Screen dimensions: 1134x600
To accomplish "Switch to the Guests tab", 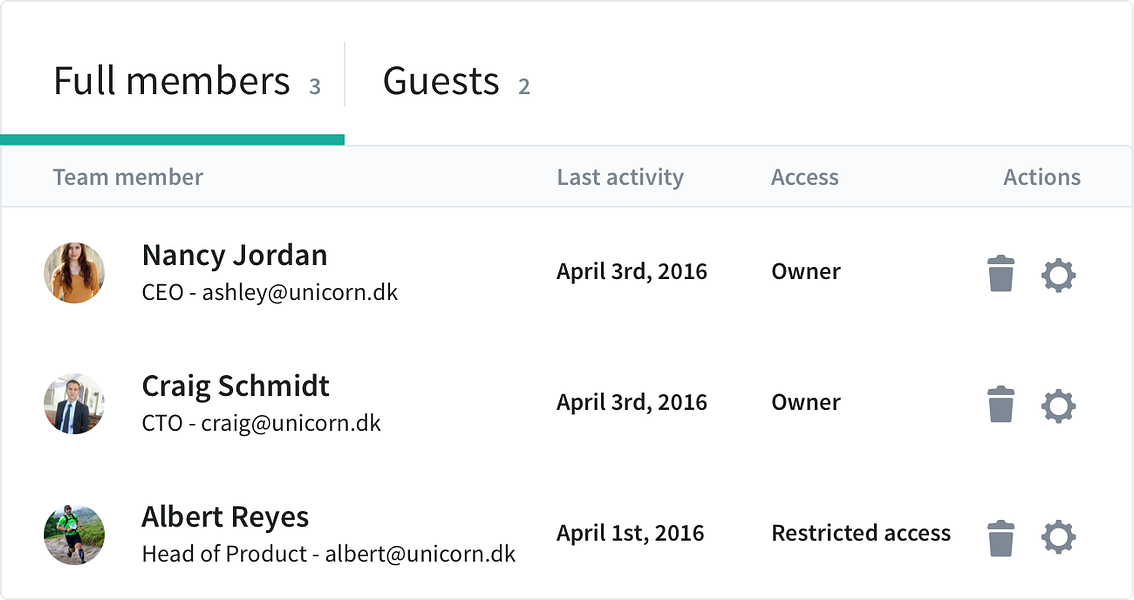I will 456,81.
